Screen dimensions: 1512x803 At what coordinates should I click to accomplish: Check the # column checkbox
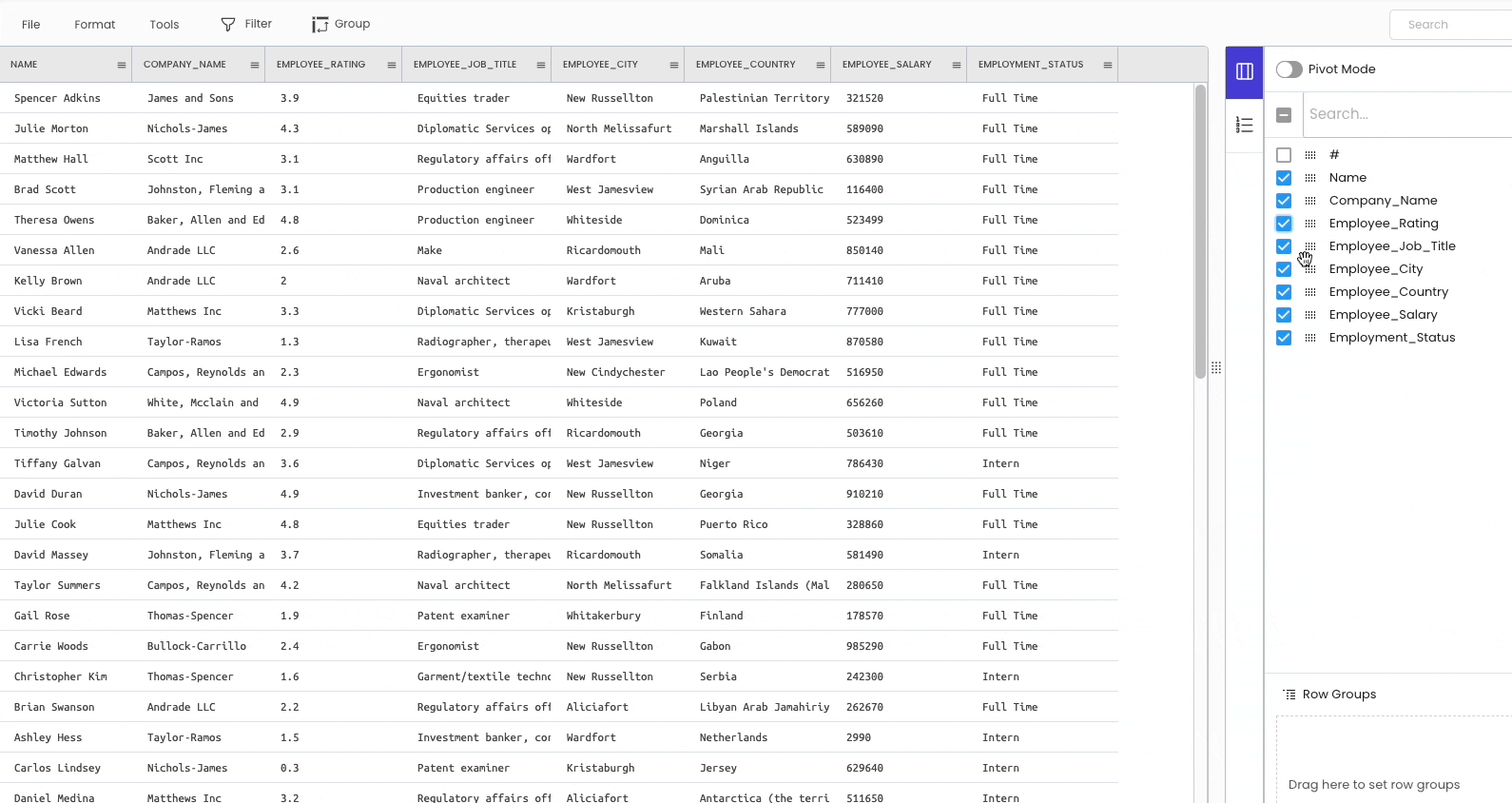pos(1284,155)
